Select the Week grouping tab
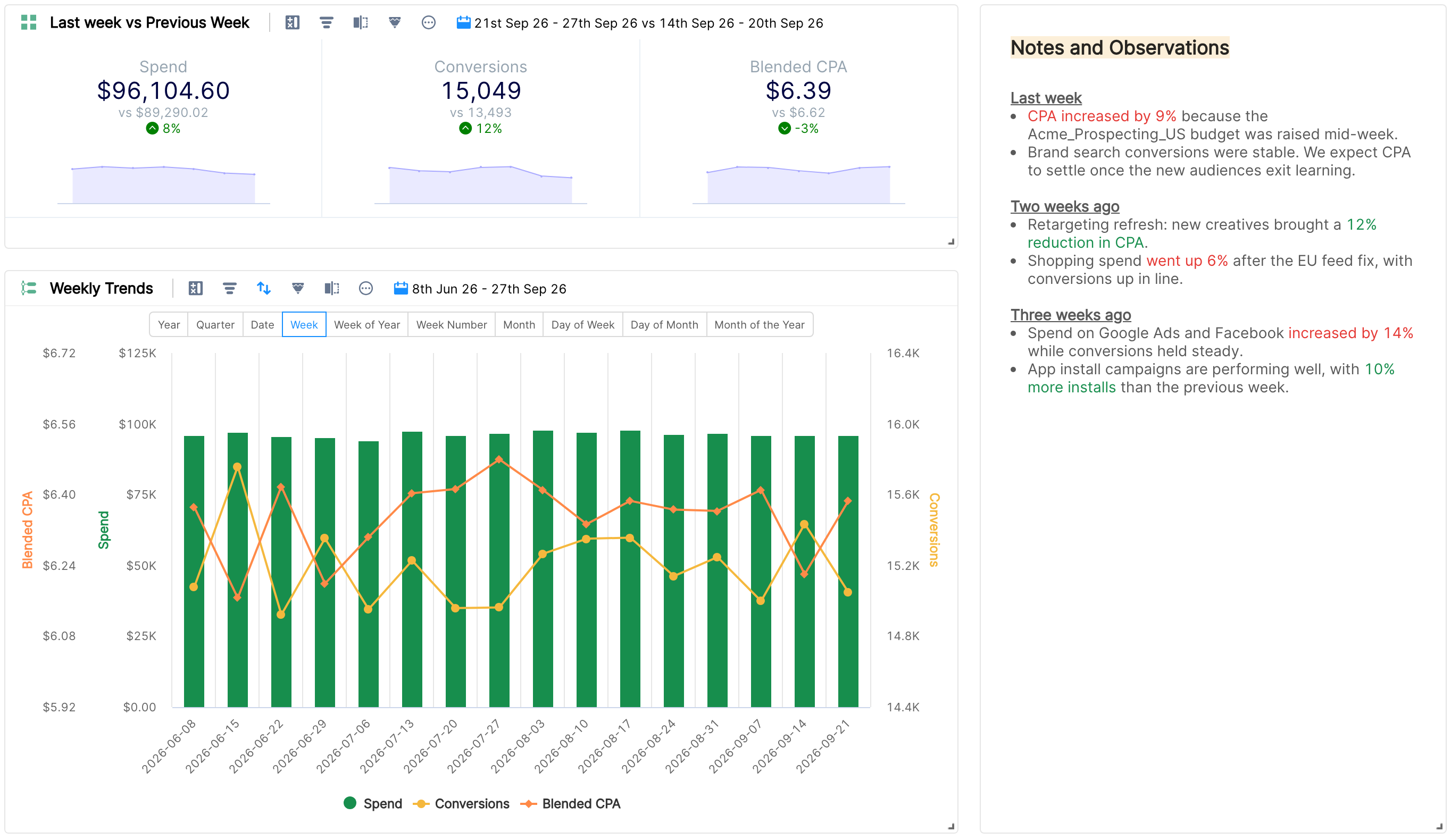1451x840 pixels. coord(304,324)
